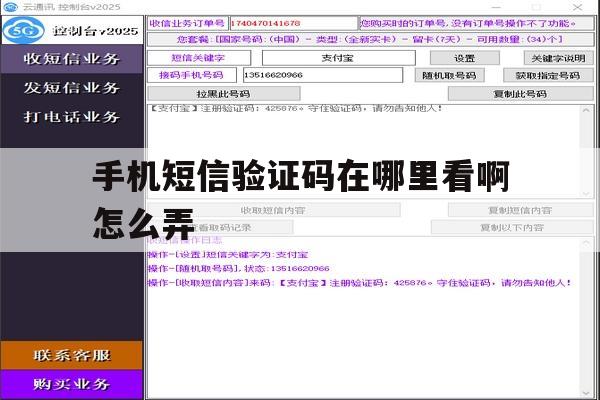Select 打电话业务 from the sidebar
Screen dimensions: 600x400
72,117
